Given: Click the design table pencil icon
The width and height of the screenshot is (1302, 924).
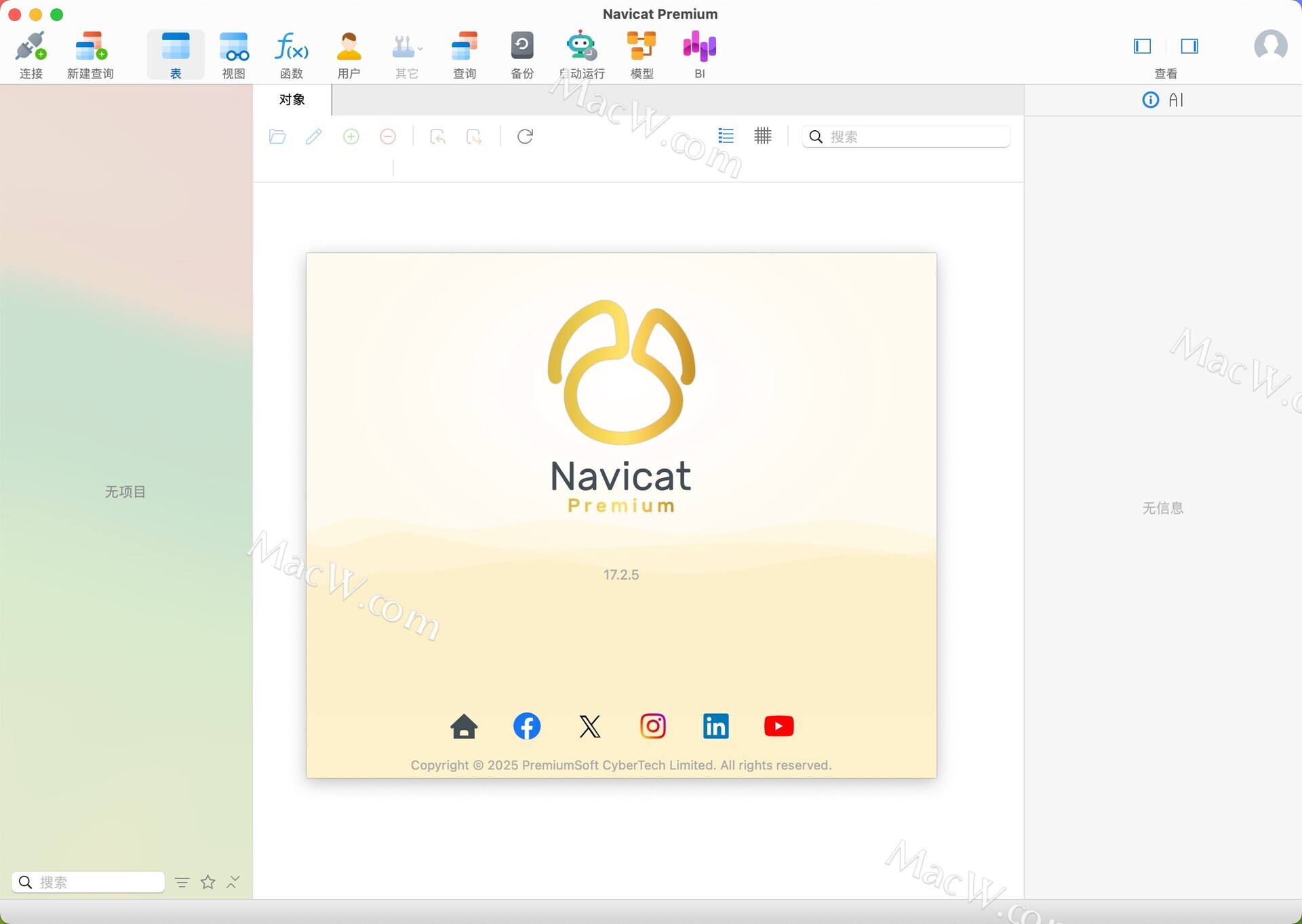Looking at the screenshot, I should pyautogui.click(x=314, y=137).
